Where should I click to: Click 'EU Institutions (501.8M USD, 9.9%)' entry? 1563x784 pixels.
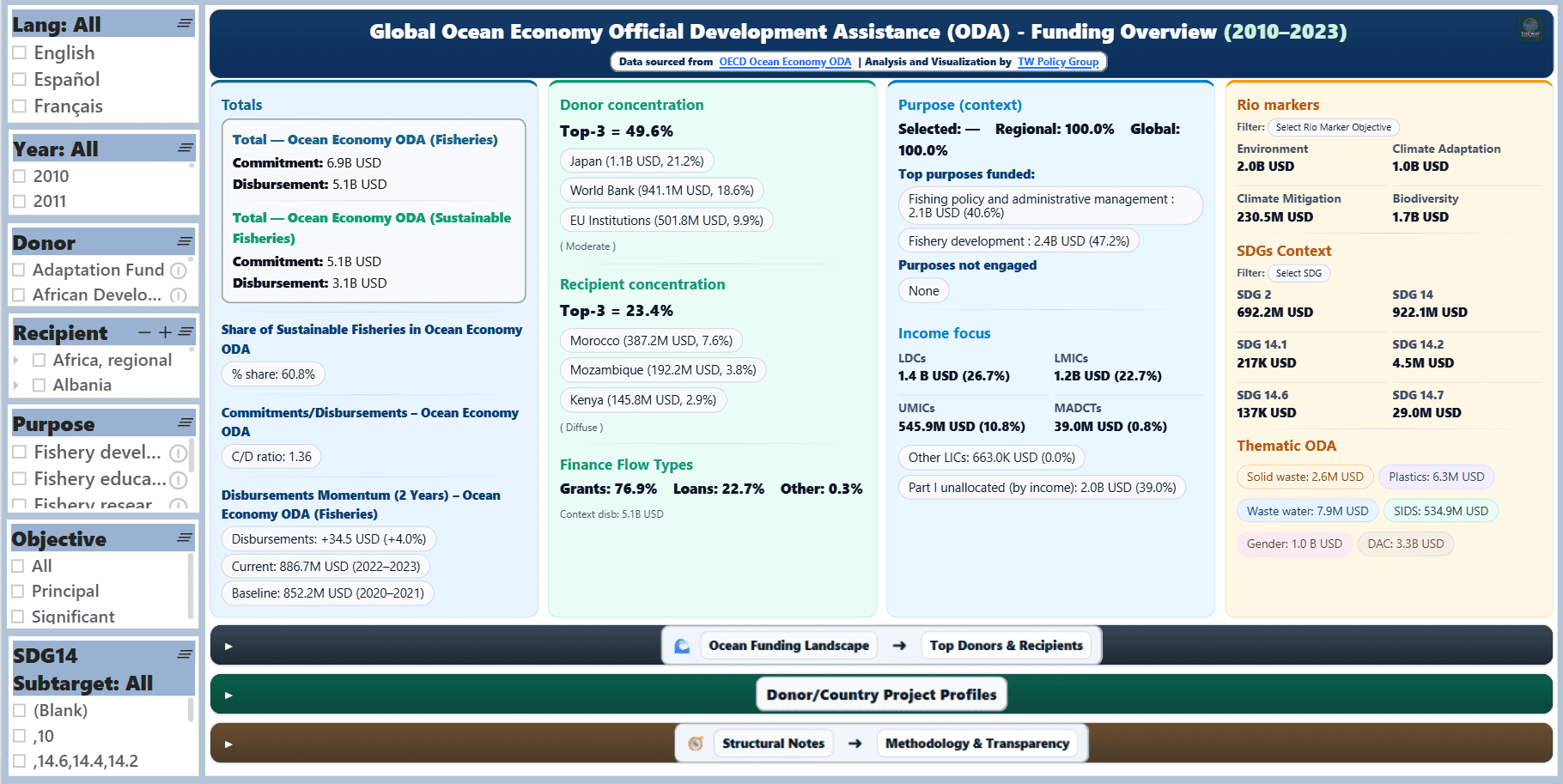tap(666, 221)
